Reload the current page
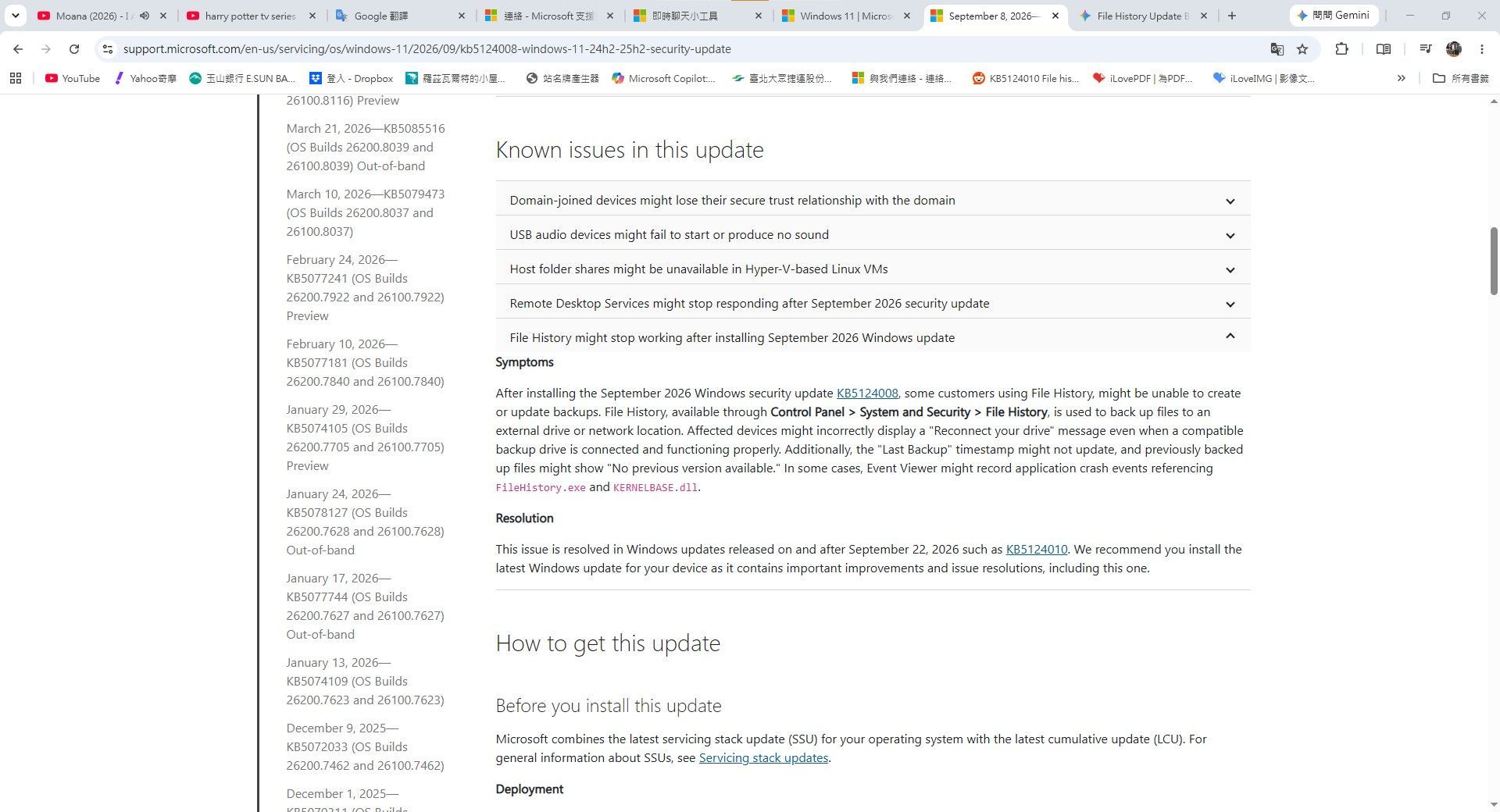Screen dimensions: 1500x812 (74, 49)
